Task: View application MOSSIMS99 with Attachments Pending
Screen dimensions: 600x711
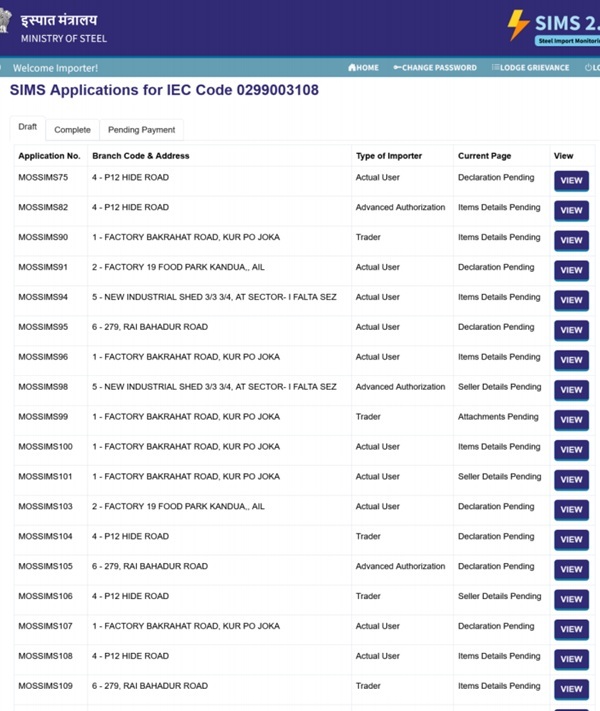Action: tap(571, 420)
